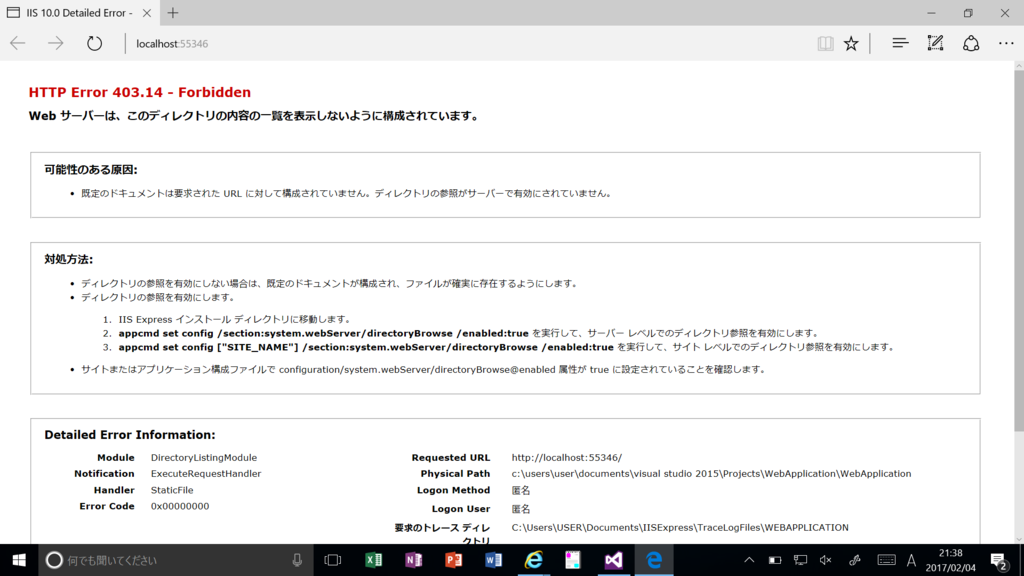Select the TraceLogFiles path value
This screenshot has height=576, width=1024.
coord(680,527)
